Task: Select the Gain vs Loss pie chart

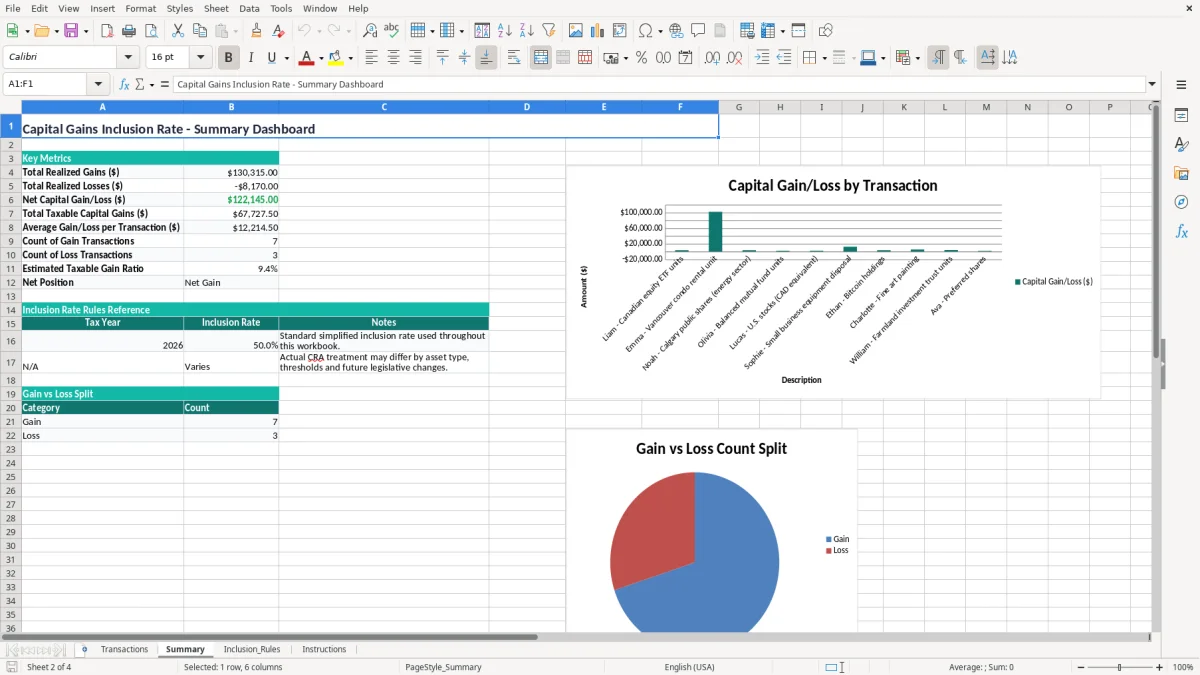Action: point(711,532)
